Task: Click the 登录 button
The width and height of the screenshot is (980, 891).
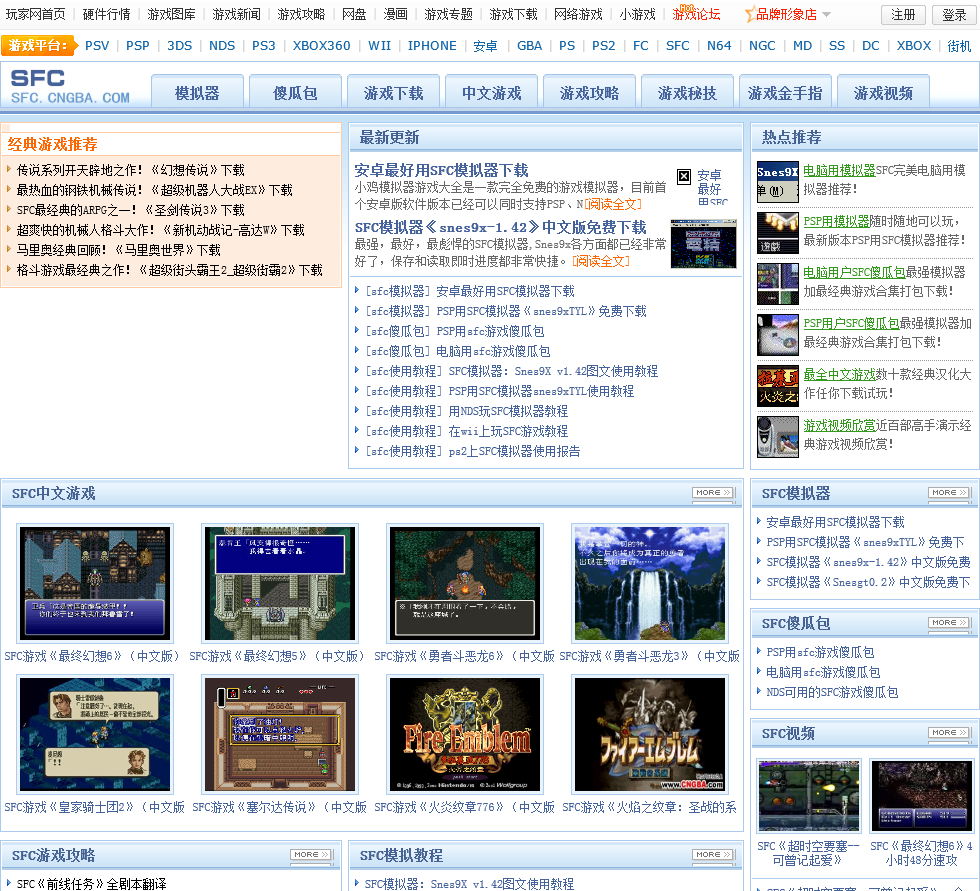Action: [954, 14]
